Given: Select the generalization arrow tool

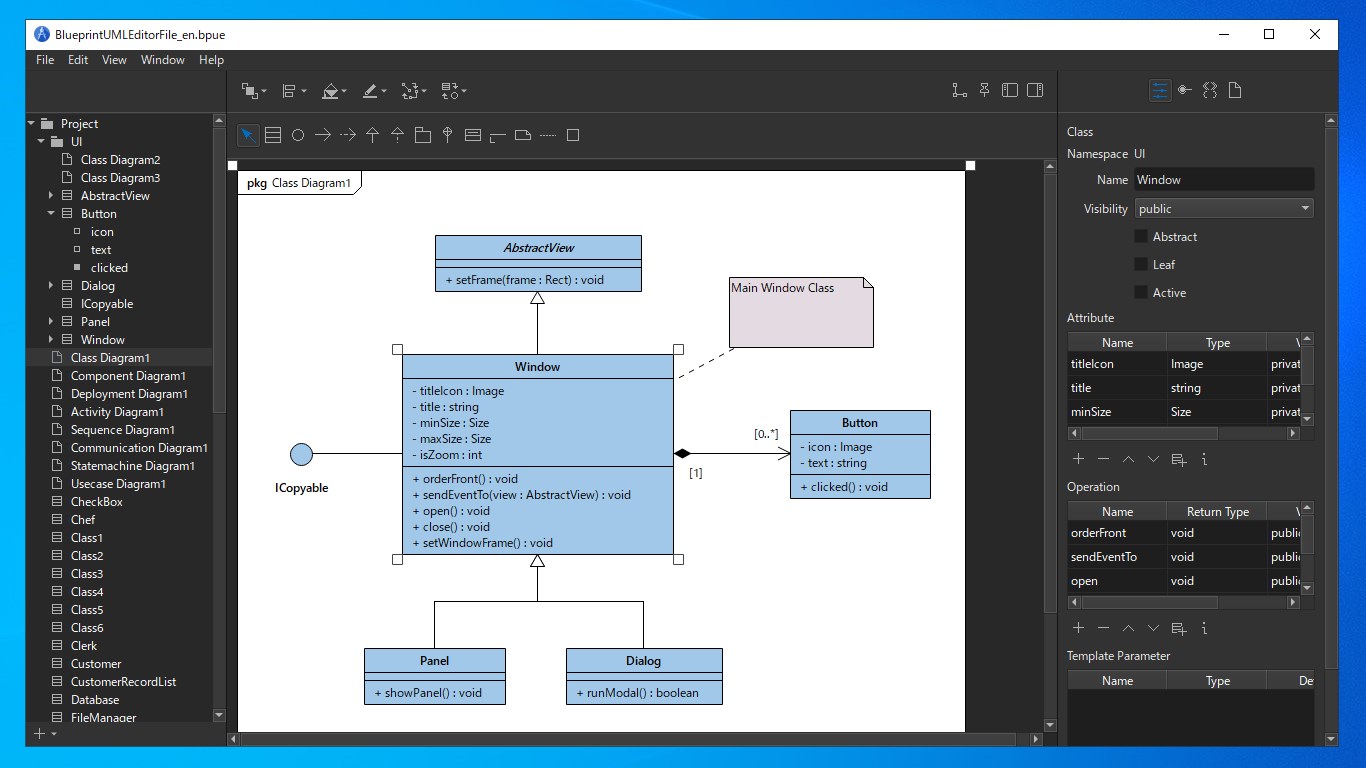Looking at the screenshot, I should click(x=372, y=134).
